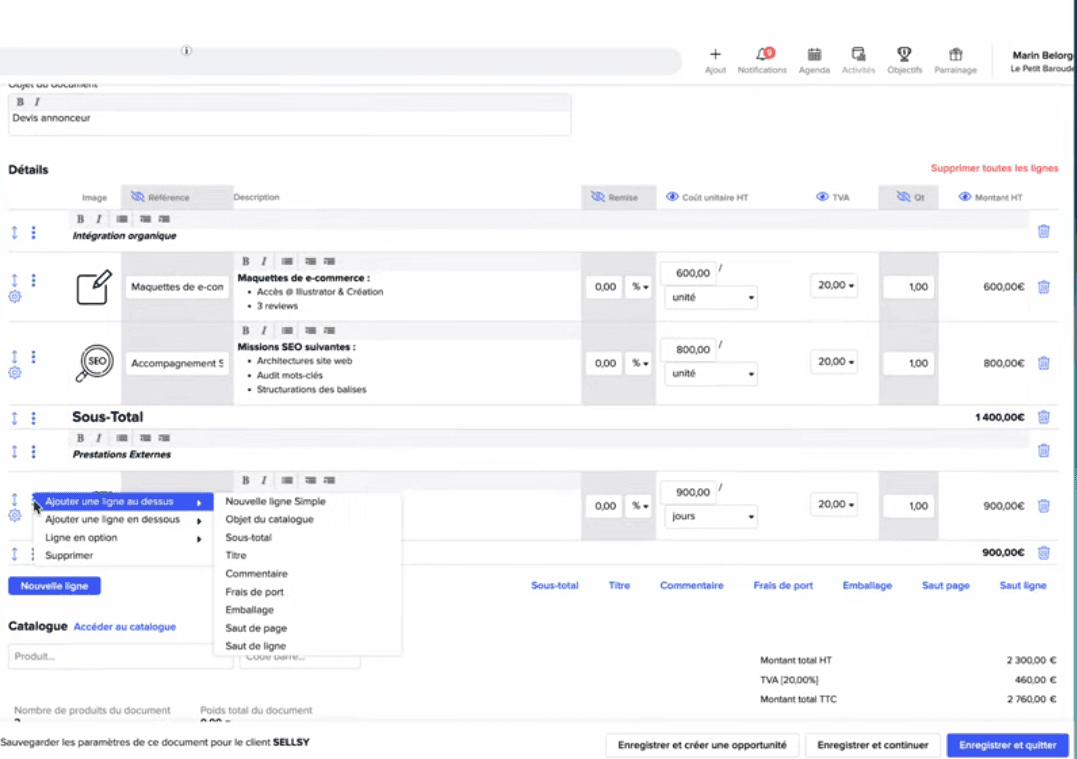Open jours unit dropdown
The width and height of the screenshot is (1077, 759).
pyautogui.click(x=711, y=517)
